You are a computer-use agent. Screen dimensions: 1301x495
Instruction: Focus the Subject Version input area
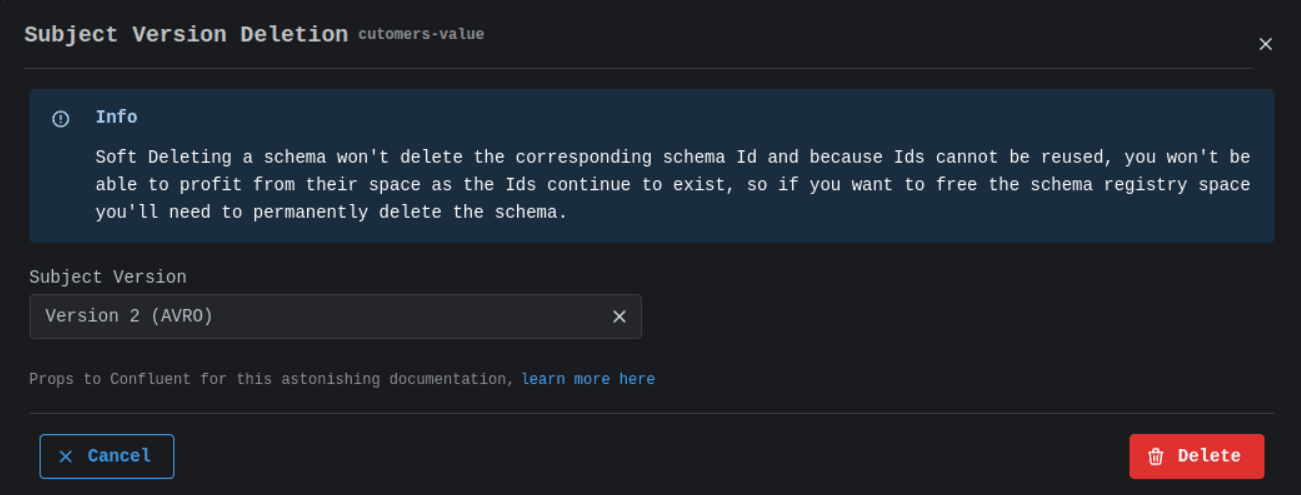tap(318, 316)
